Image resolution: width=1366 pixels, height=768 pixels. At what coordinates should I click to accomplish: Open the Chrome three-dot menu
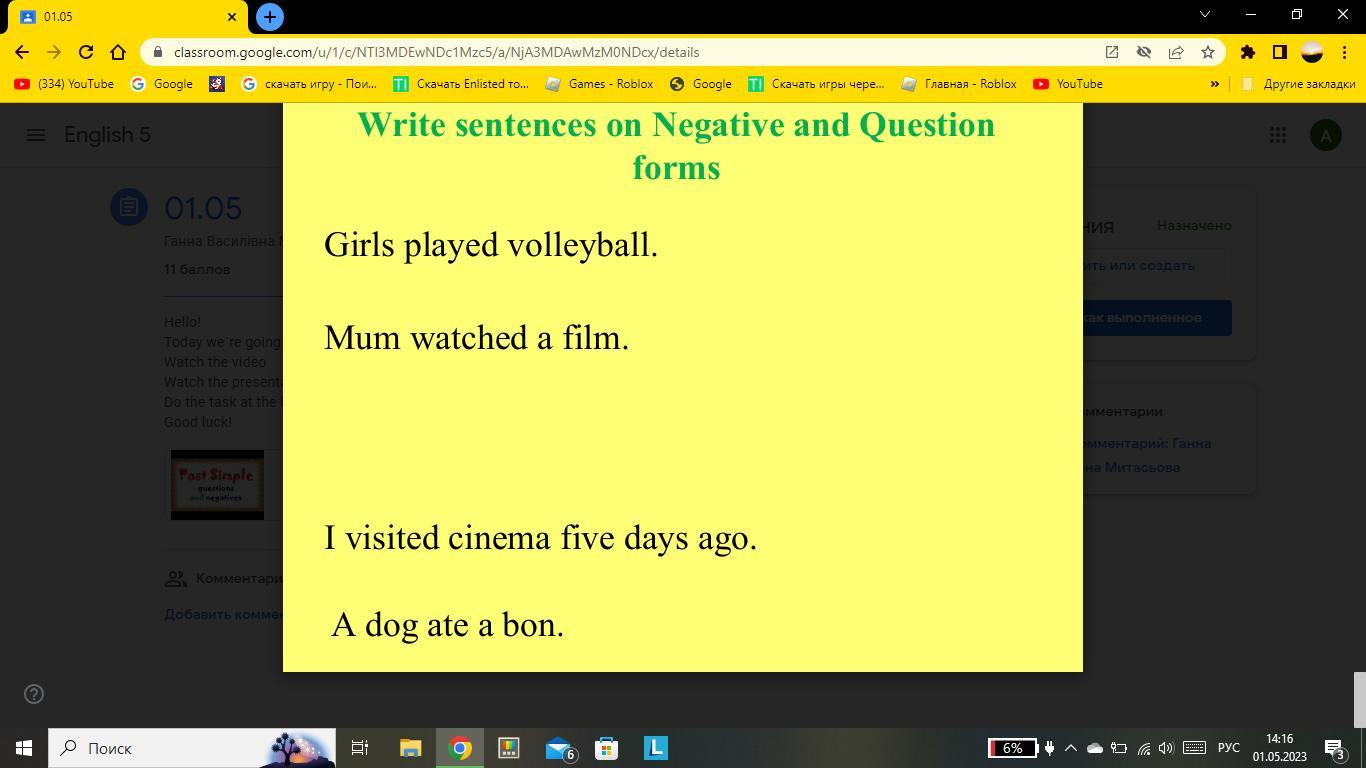click(x=1344, y=52)
